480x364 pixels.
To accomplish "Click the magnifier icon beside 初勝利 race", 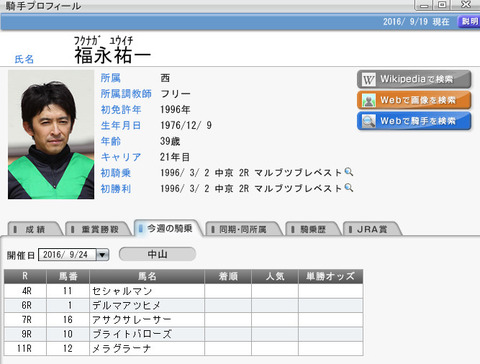I will tap(349, 188).
